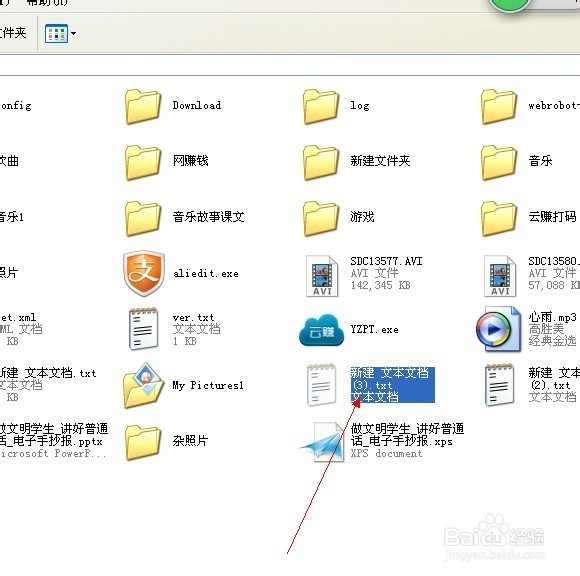This screenshot has height=576, width=580.
Task: Open the My Pictures1 folder icon
Action: tap(144, 385)
